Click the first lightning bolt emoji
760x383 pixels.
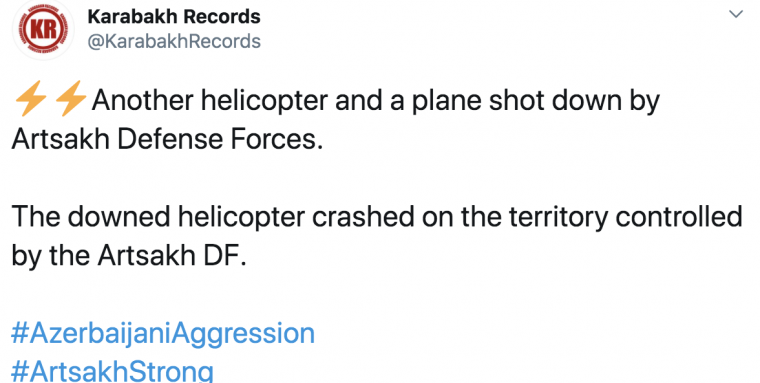(31, 99)
